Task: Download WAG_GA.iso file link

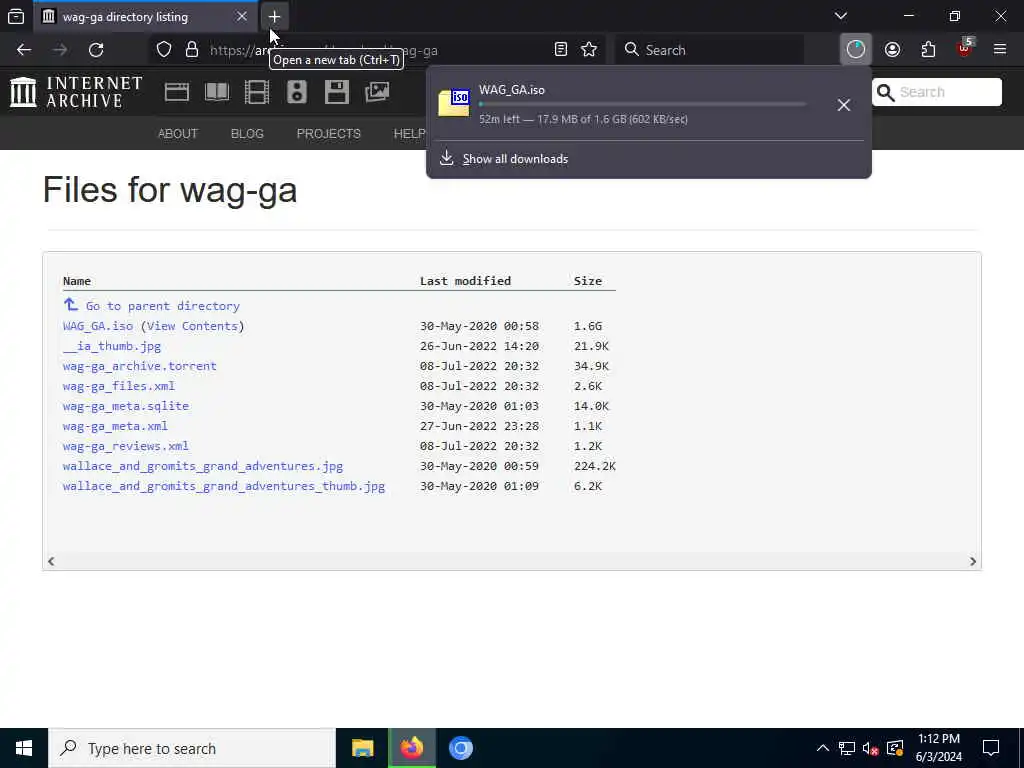Action: (x=98, y=326)
